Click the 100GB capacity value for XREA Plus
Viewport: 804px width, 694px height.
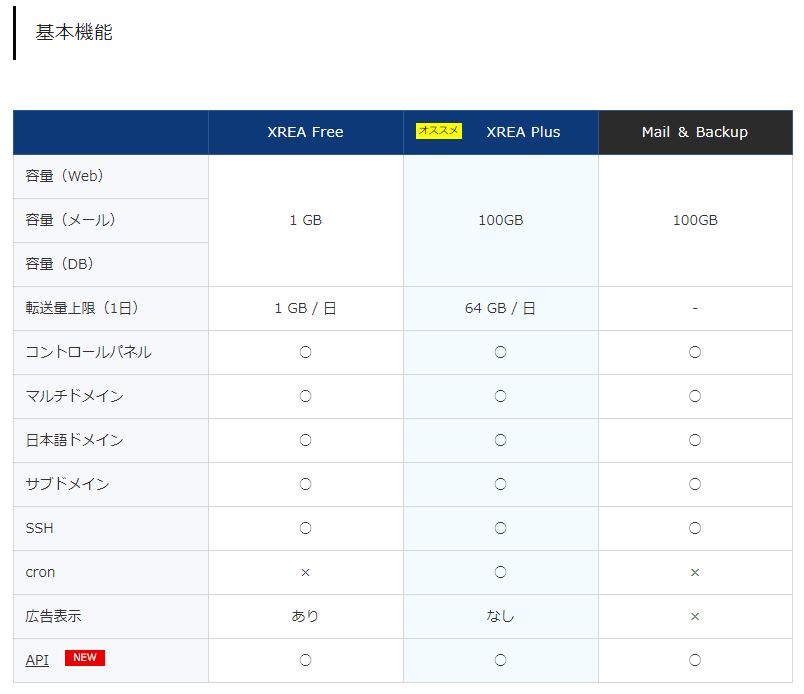pos(501,221)
